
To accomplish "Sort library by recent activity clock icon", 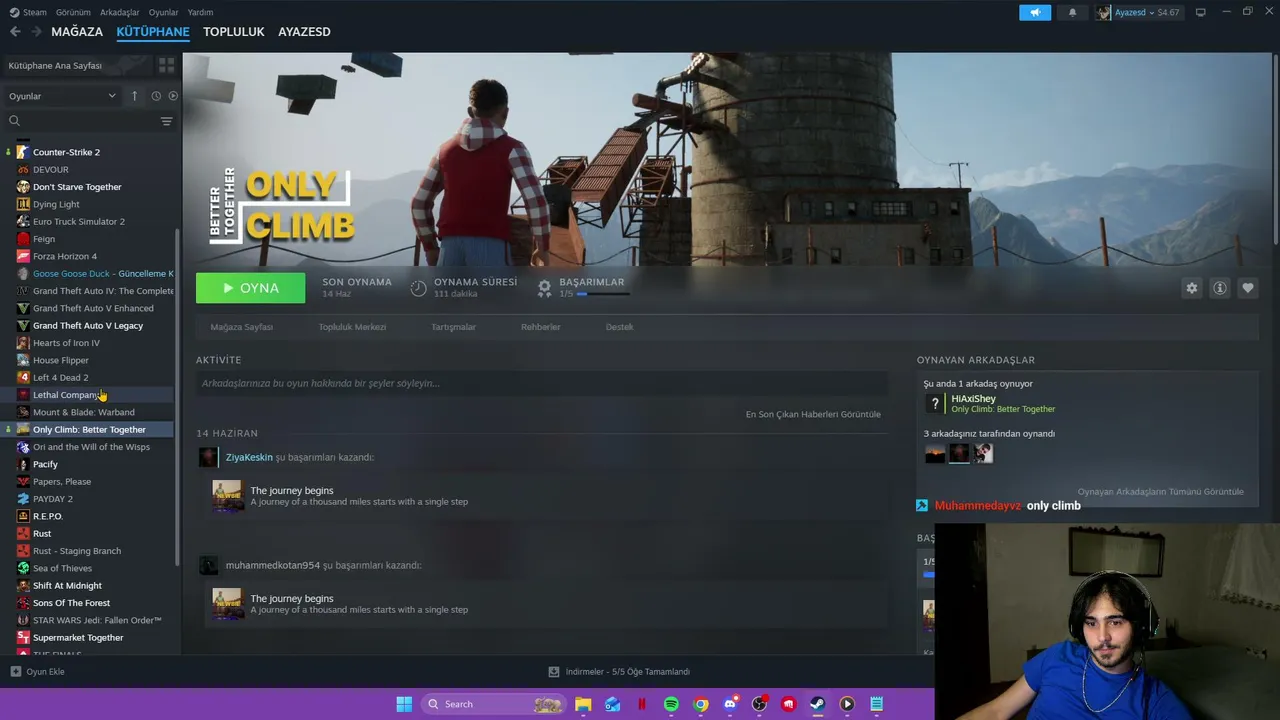I will click(x=156, y=96).
